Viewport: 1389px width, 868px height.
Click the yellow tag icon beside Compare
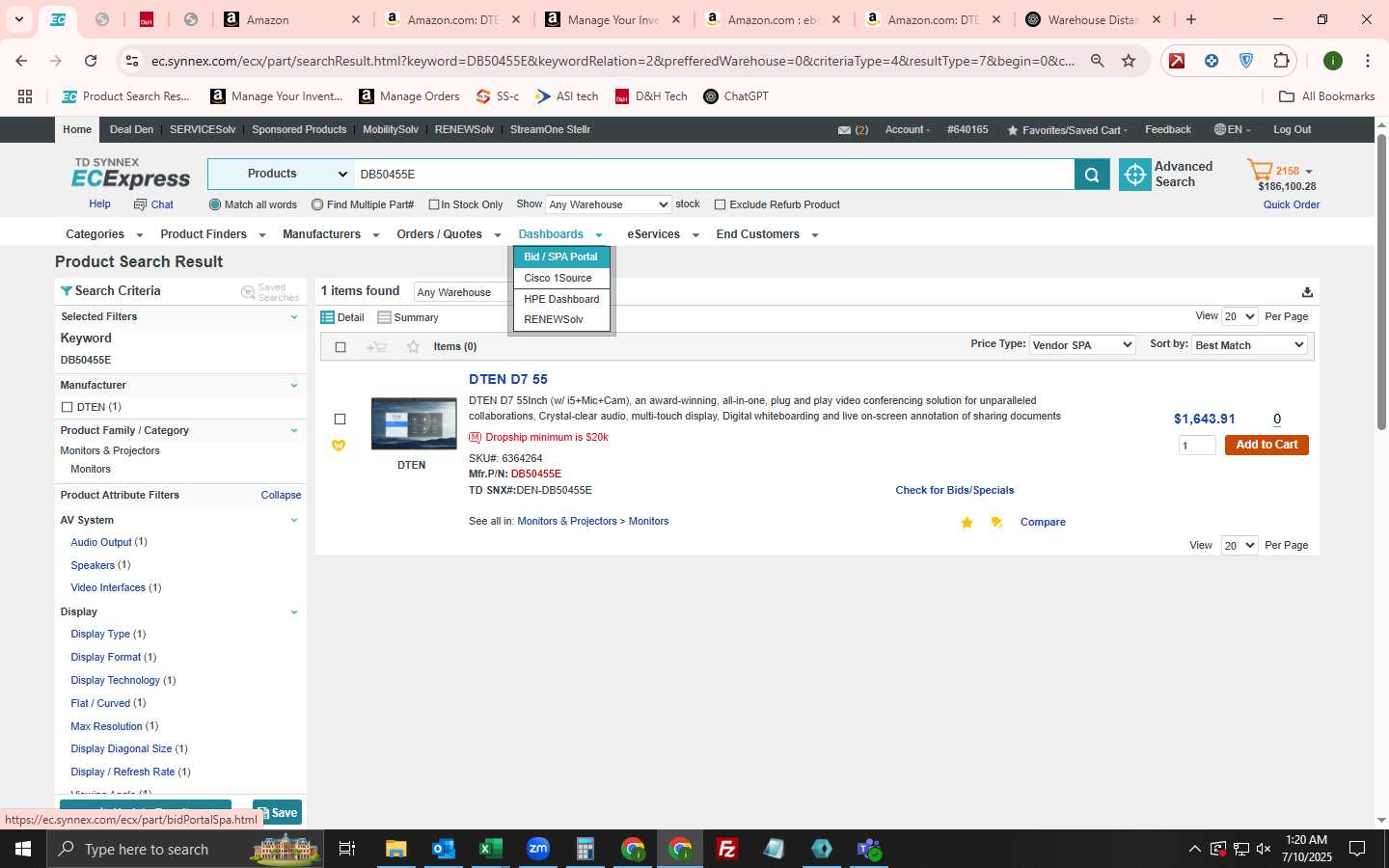click(996, 523)
